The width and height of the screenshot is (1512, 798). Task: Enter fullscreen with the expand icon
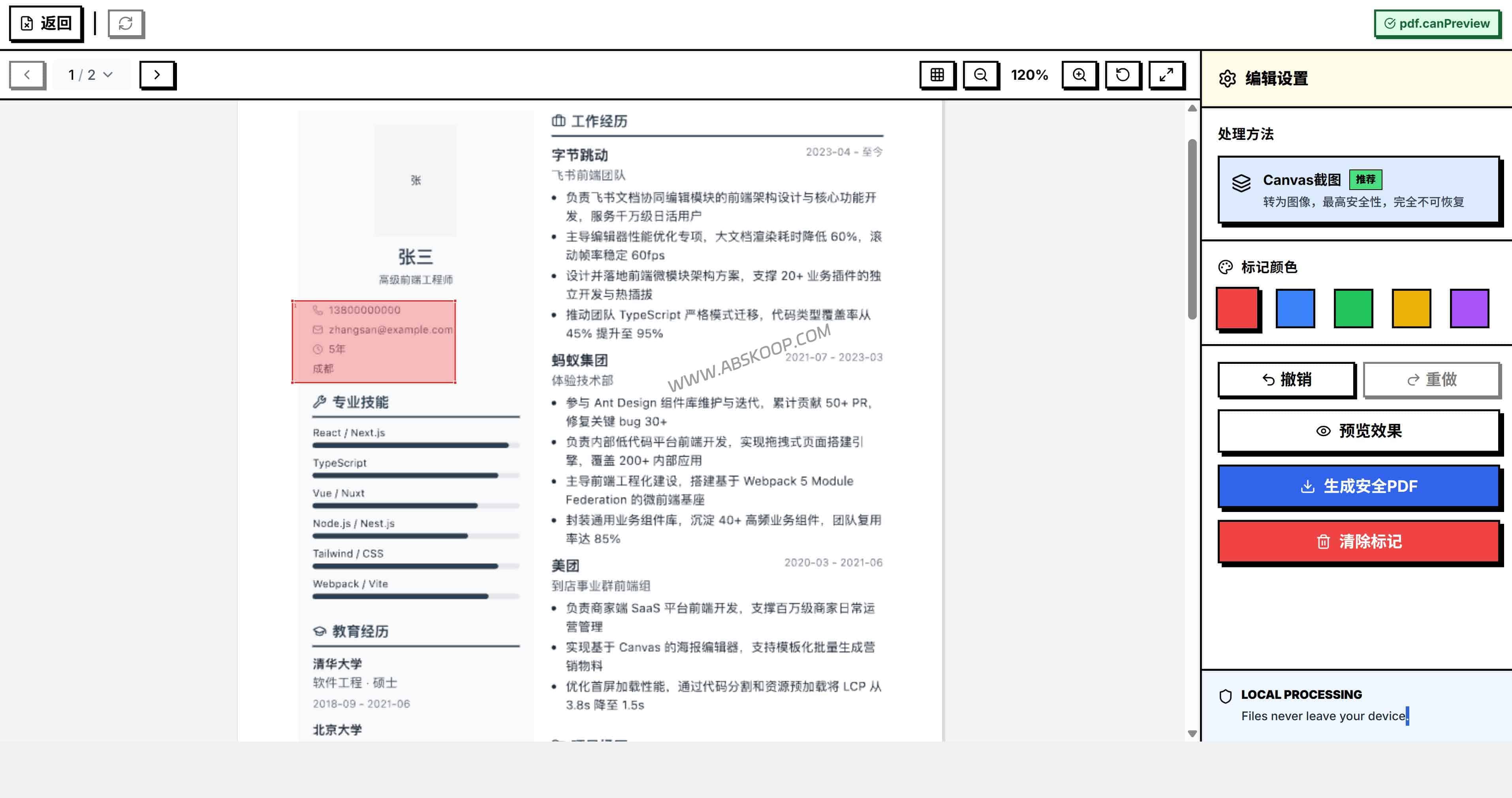[1166, 75]
